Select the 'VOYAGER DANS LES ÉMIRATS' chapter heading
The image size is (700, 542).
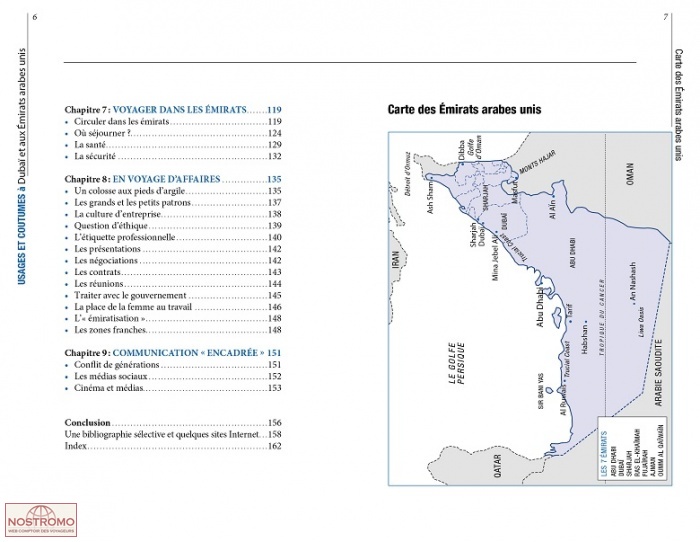[179, 109]
